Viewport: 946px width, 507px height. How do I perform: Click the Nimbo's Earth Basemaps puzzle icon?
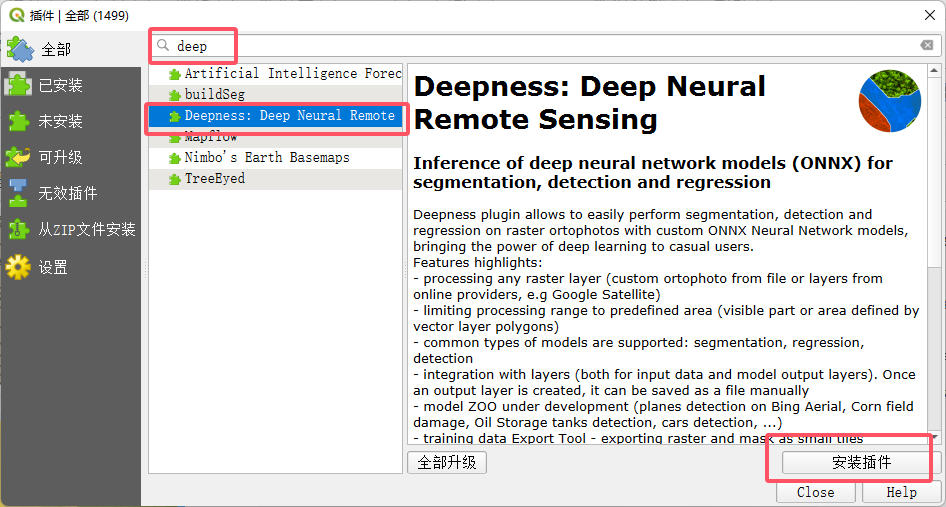175,159
